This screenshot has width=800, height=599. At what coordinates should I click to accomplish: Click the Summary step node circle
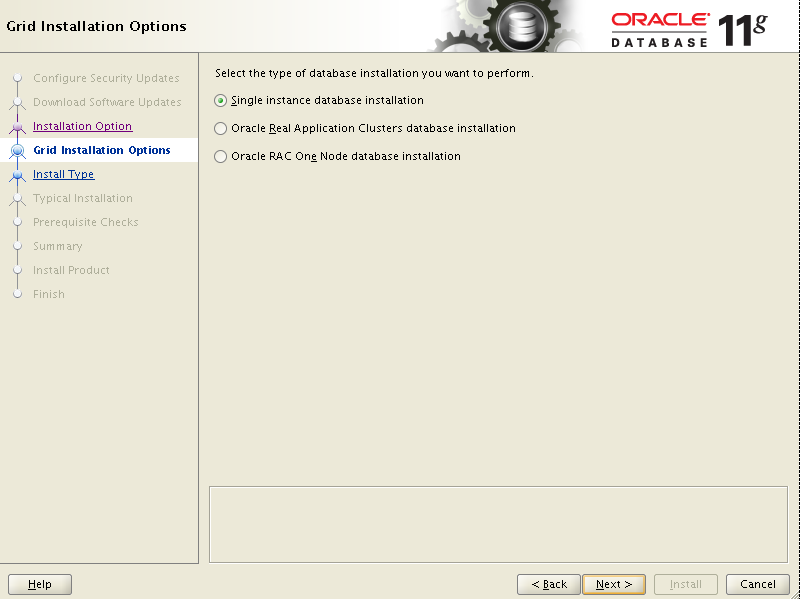pyautogui.click(x=17, y=246)
